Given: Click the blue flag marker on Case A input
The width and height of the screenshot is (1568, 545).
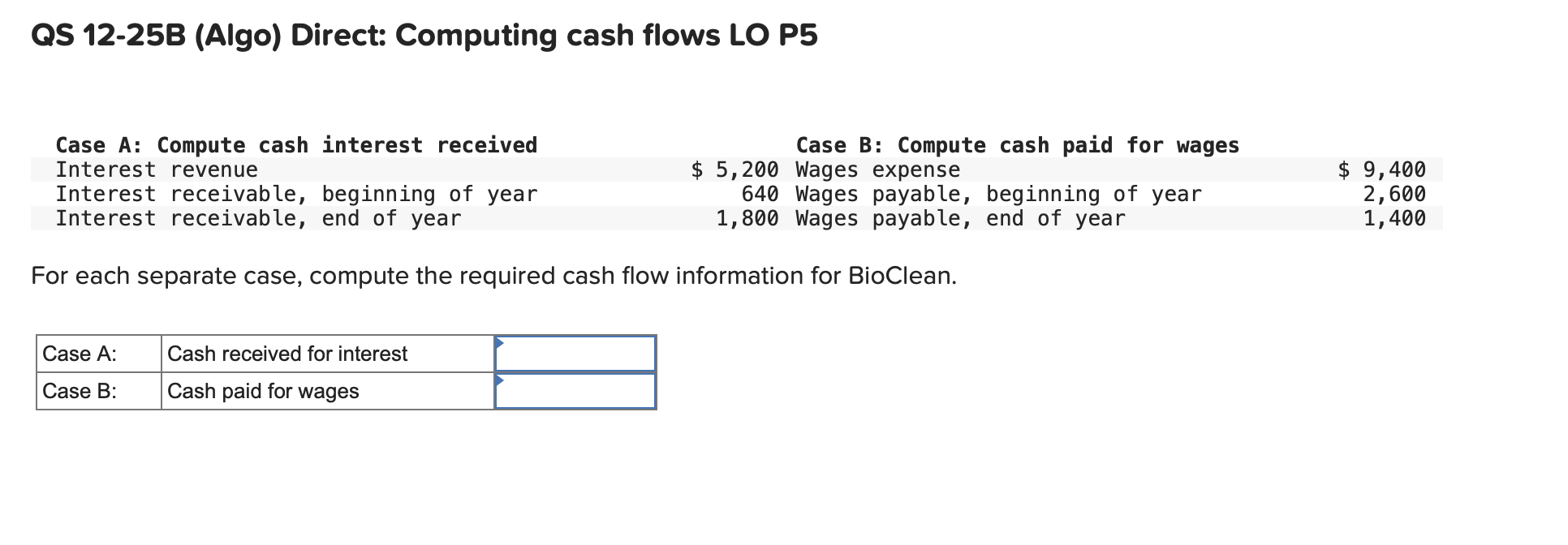Looking at the screenshot, I should point(502,344).
